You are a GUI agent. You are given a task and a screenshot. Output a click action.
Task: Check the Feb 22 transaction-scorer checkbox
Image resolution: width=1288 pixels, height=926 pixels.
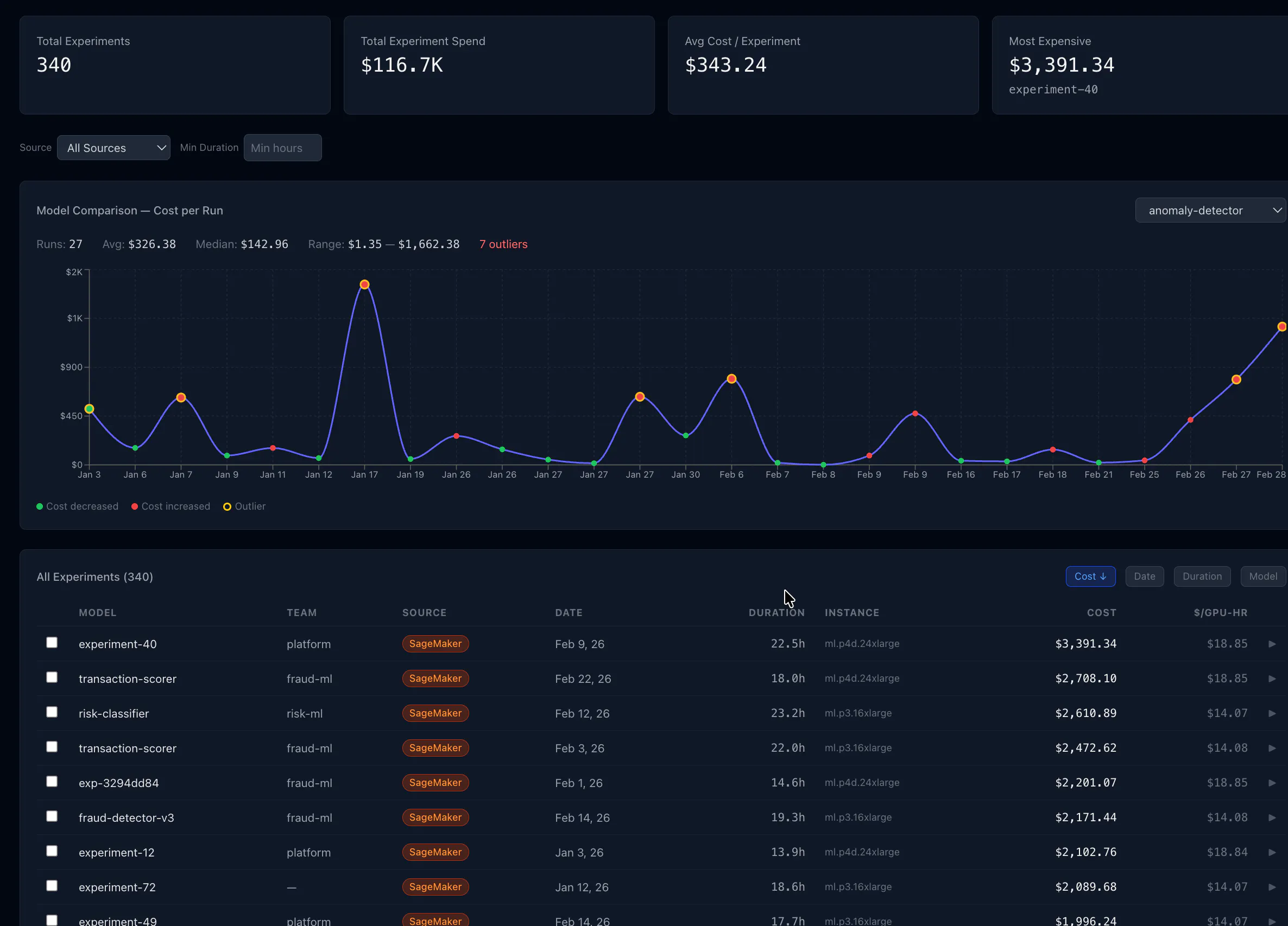click(52, 677)
